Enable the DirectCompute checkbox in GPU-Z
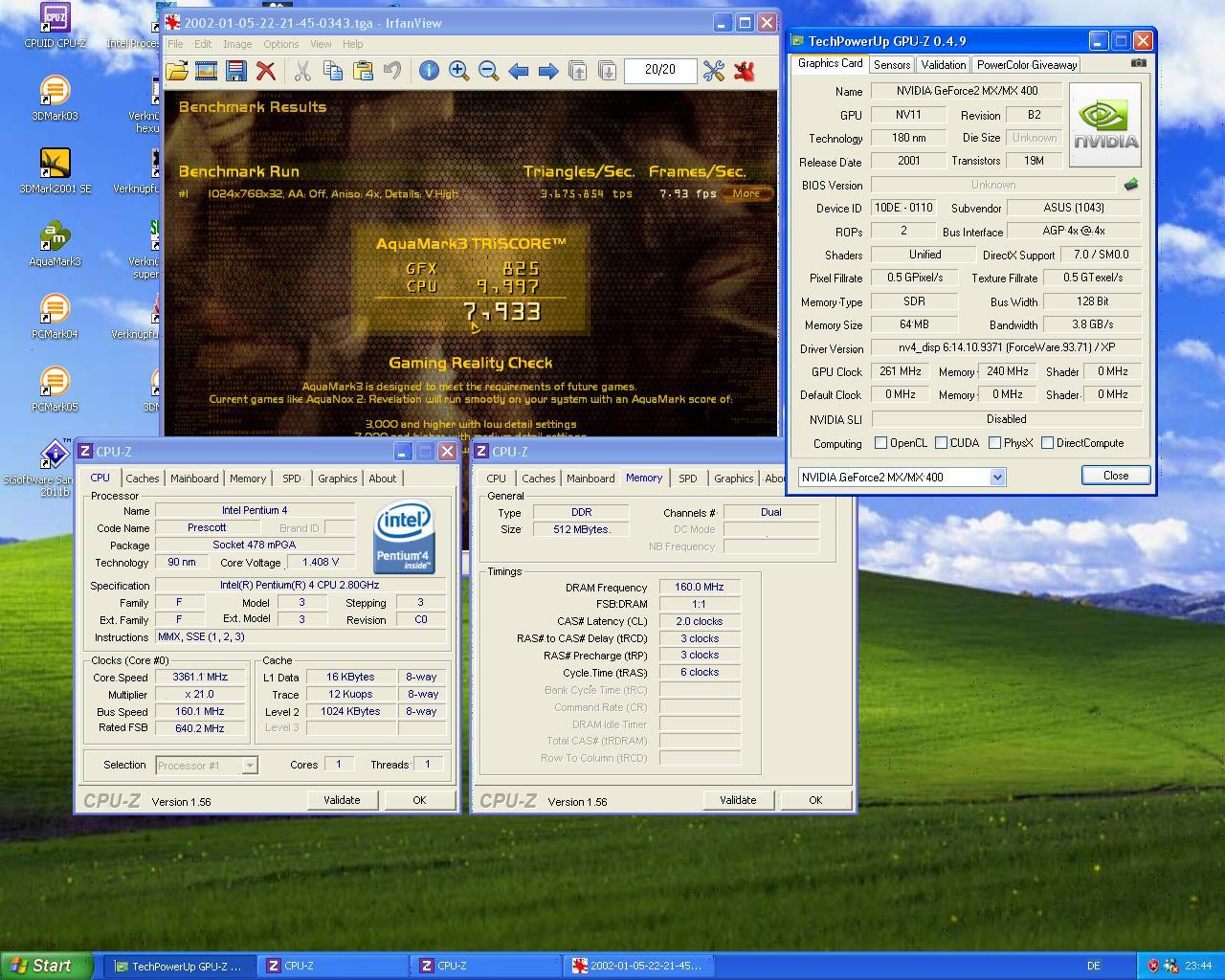Screen dimensions: 1225x980 1047,443
